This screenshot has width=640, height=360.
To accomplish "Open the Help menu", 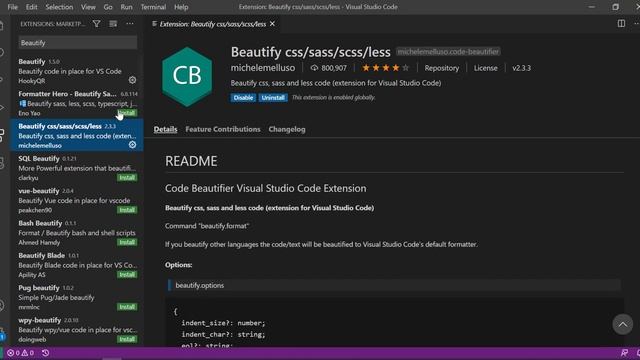I will pos(181,7).
